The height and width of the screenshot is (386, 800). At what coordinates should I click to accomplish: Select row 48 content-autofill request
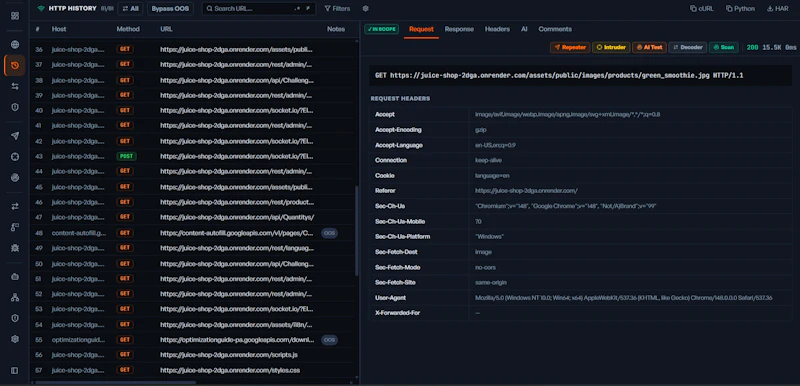click(193, 233)
